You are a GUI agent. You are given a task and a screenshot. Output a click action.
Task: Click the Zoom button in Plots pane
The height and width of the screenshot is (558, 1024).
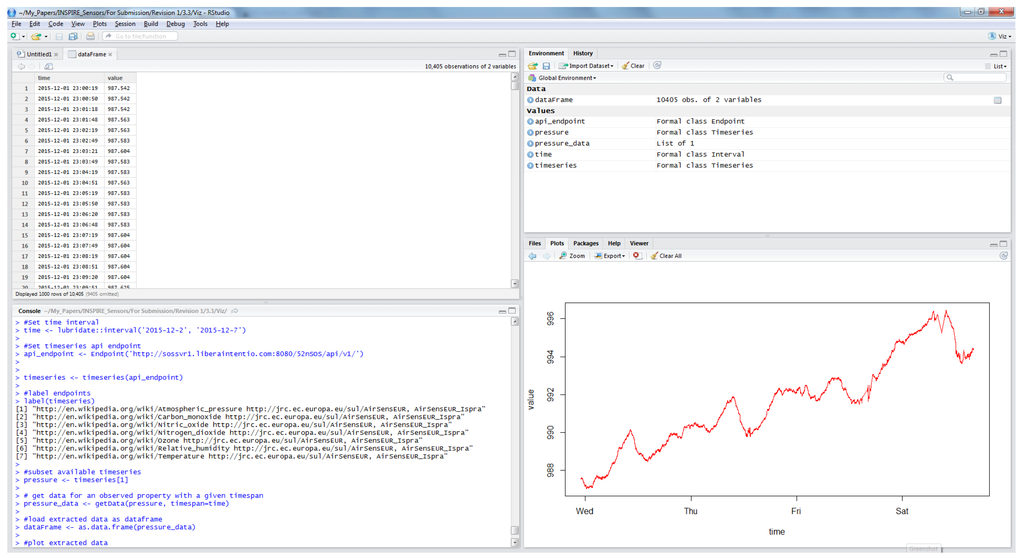572,256
